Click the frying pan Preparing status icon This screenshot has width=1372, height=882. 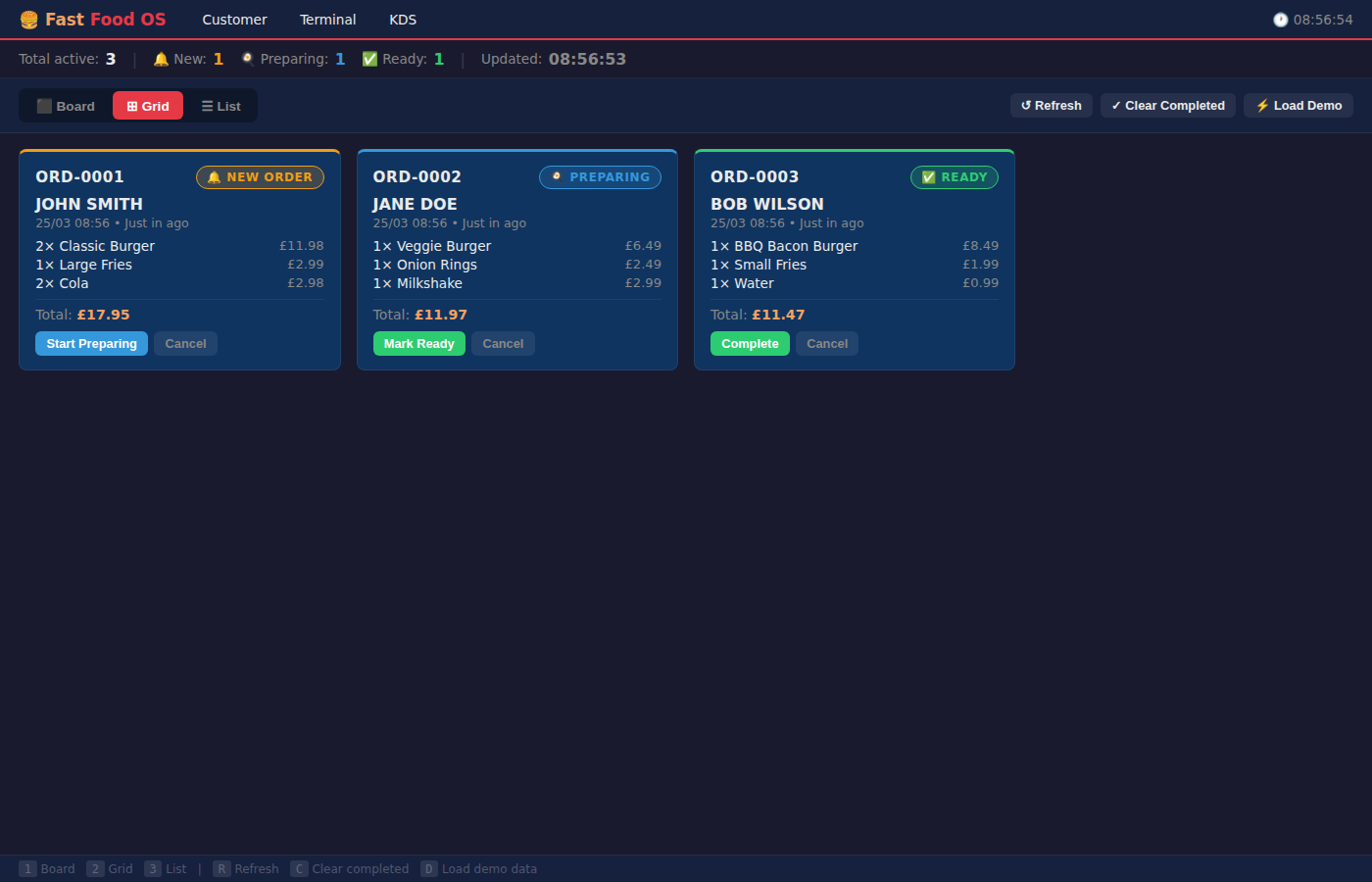click(248, 59)
